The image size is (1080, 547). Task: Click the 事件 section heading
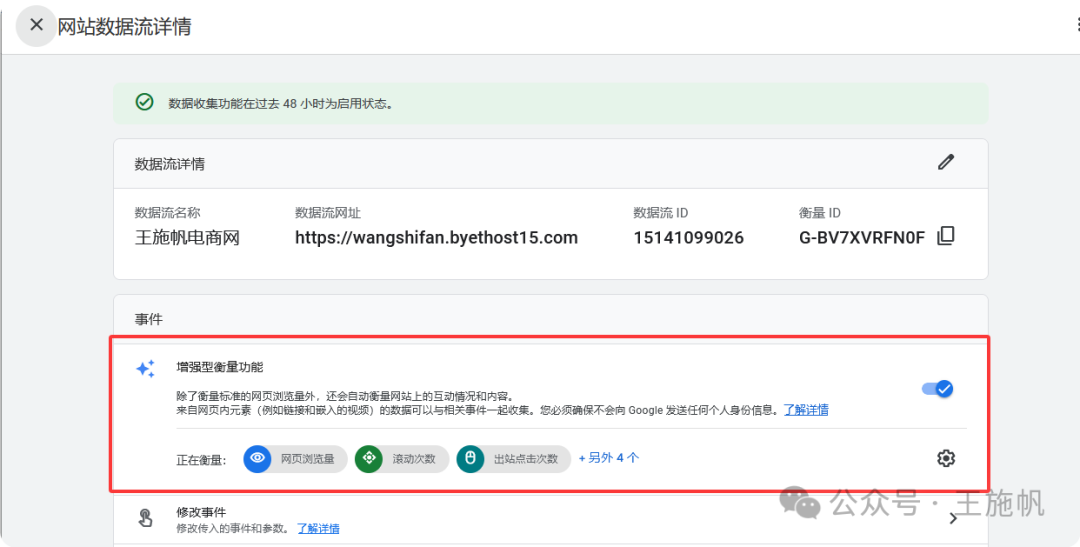coord(149,319)
